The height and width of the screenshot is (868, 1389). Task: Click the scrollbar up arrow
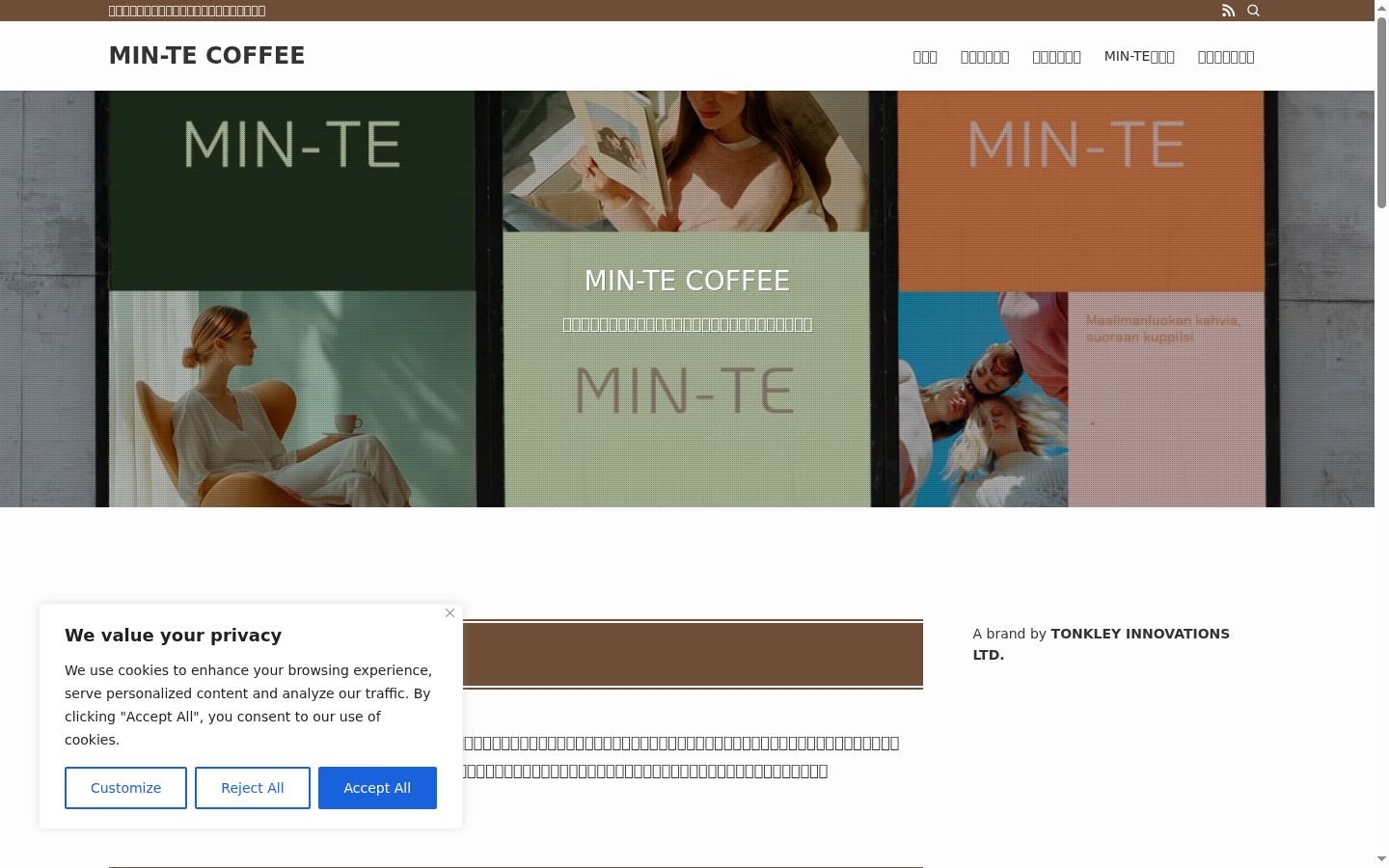pyautogui.click(x=1381, y=8)
